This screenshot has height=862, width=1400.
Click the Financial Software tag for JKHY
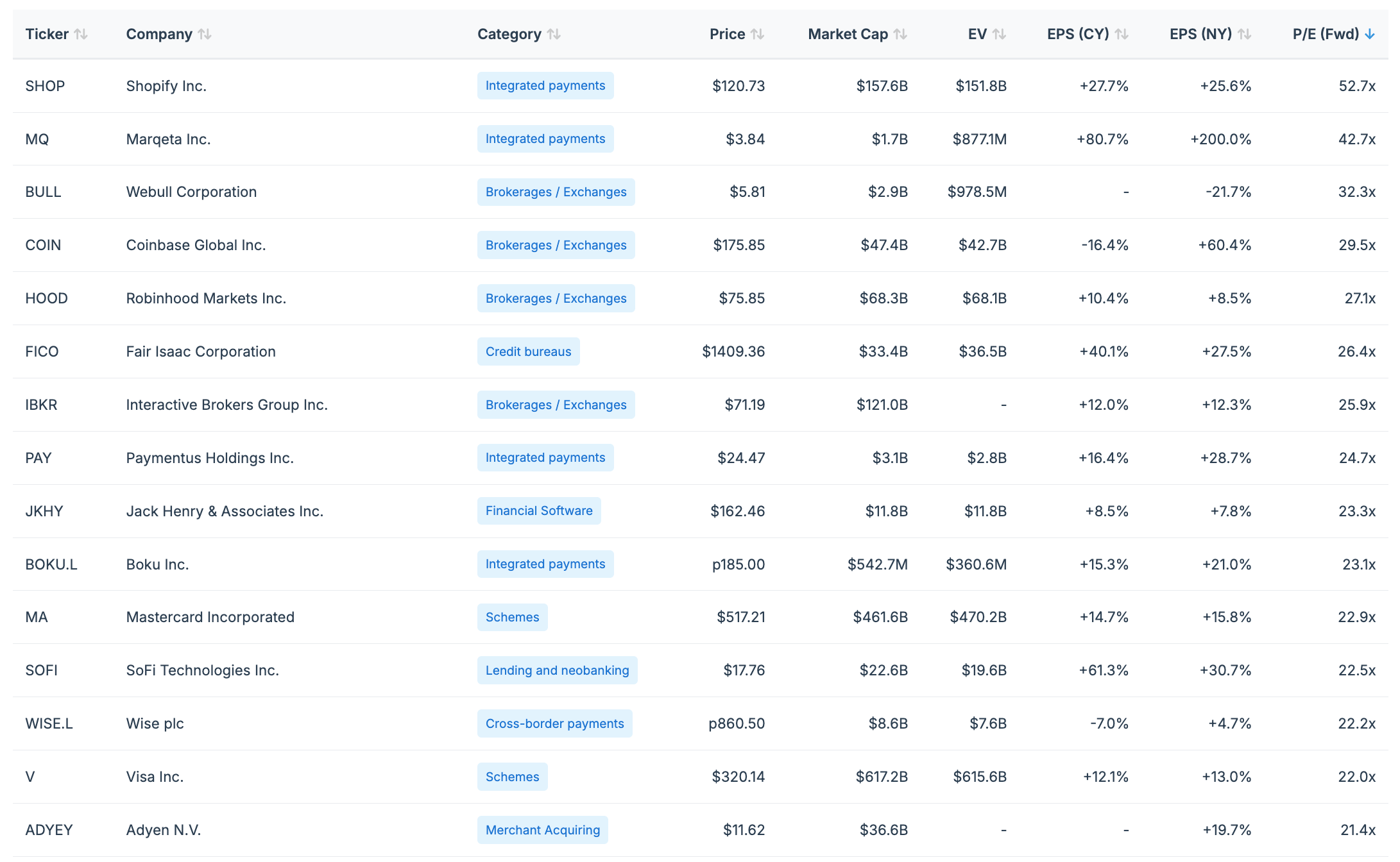539,511
